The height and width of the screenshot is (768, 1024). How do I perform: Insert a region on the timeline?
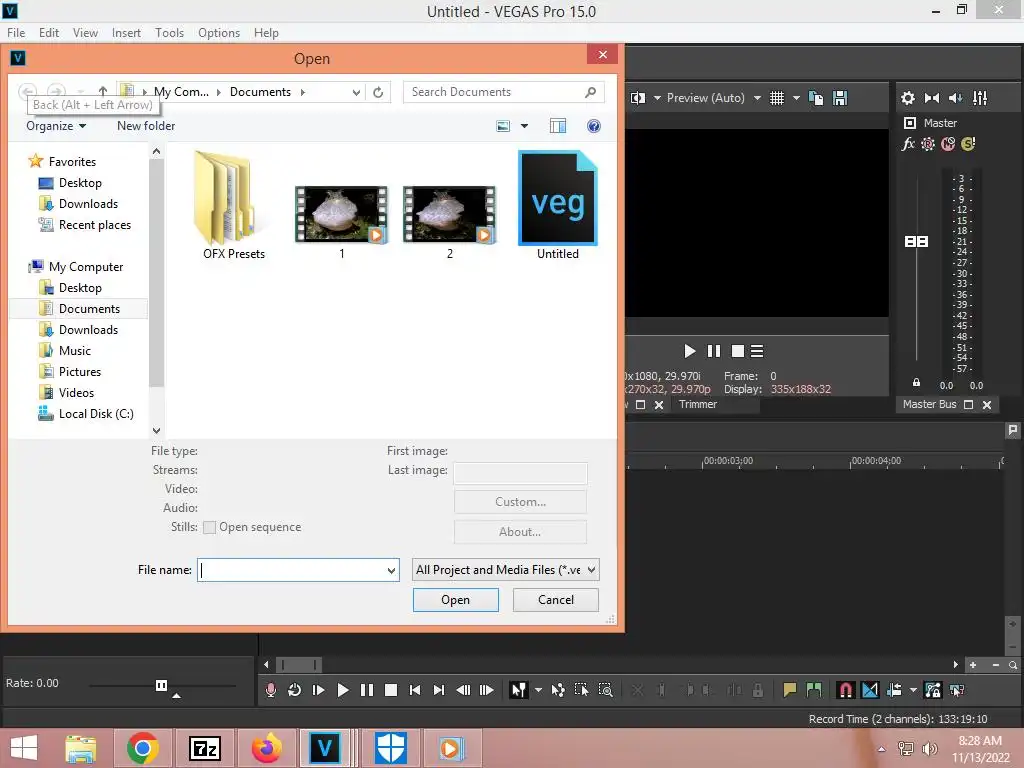pyautogui.click(x=814, y=690)
